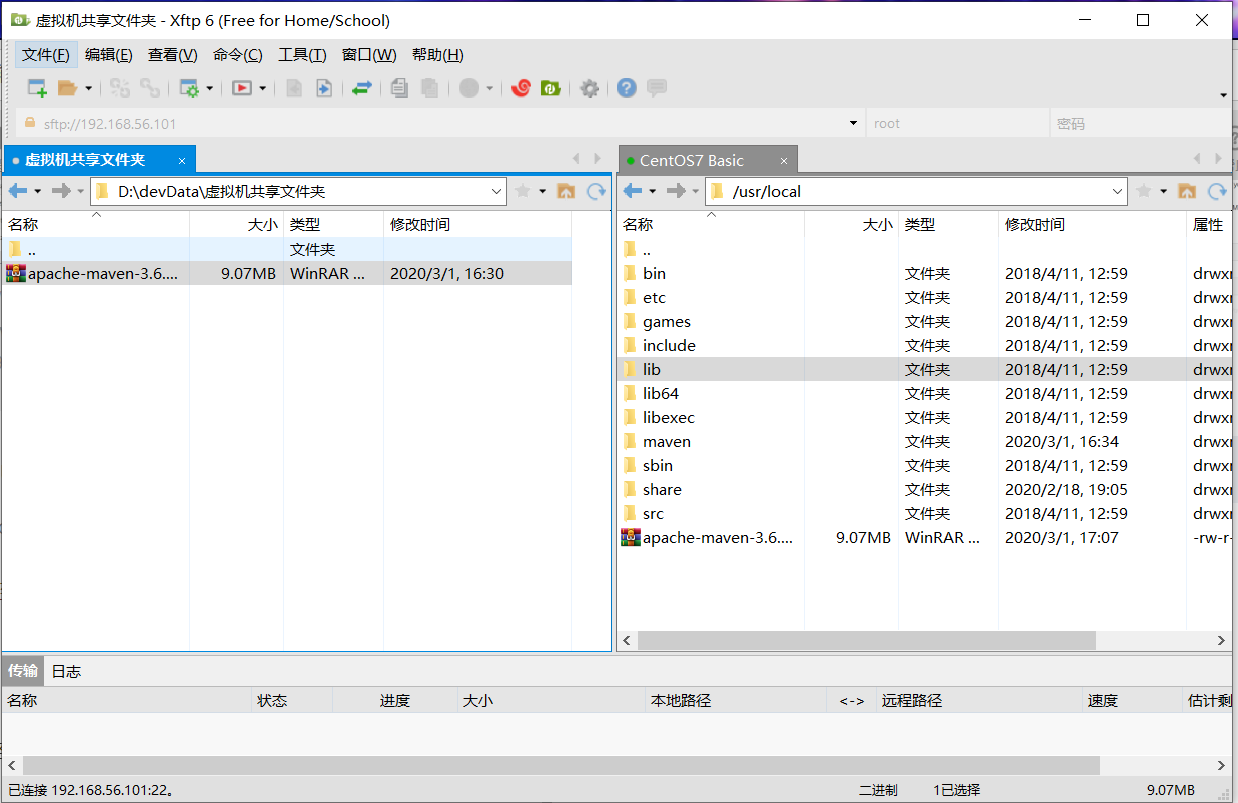Expand the dropdown beside the globe icon

point(490,88)
